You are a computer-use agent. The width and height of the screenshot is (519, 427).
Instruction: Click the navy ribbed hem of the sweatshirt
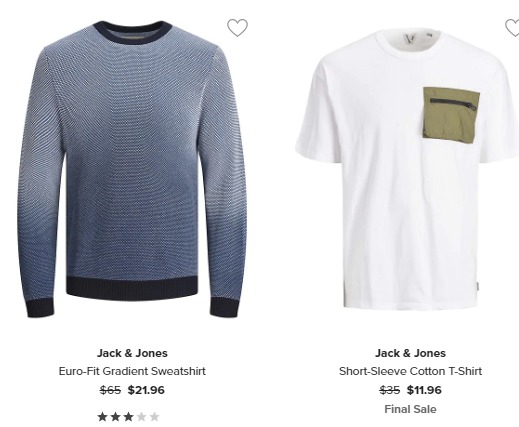(x=132, y=288)
